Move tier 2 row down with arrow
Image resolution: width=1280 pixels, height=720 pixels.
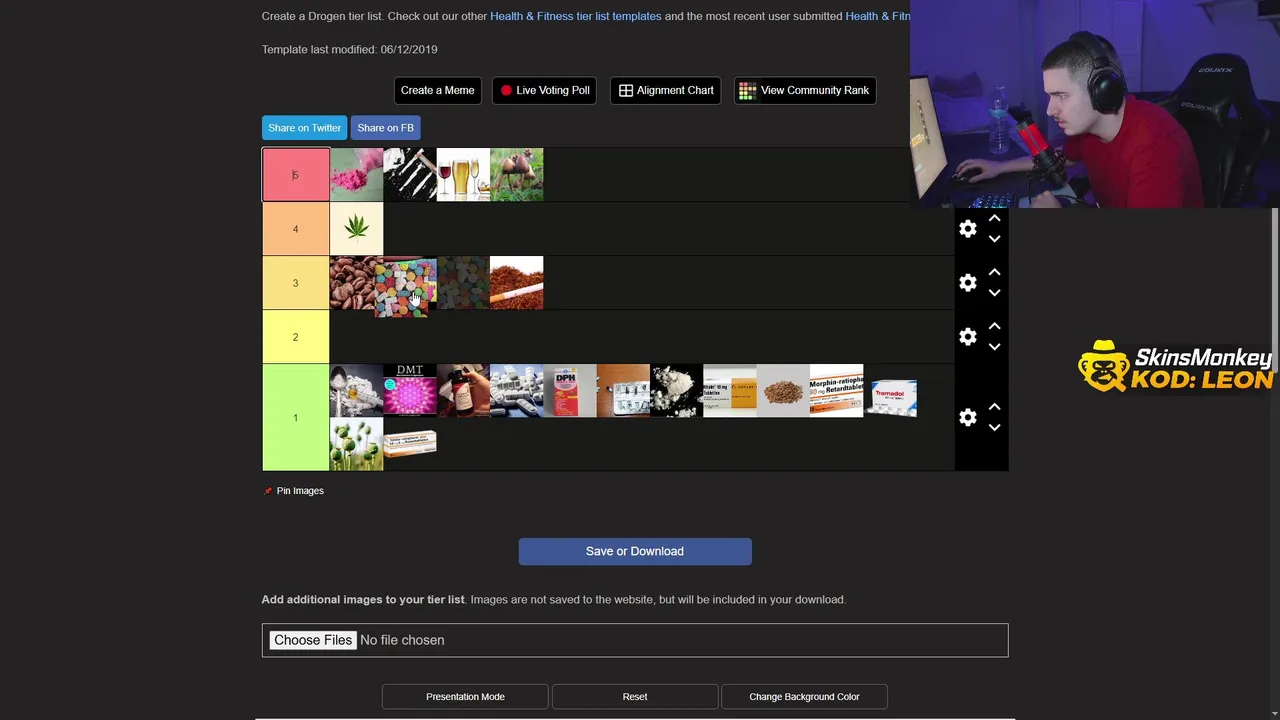[994, 347]
